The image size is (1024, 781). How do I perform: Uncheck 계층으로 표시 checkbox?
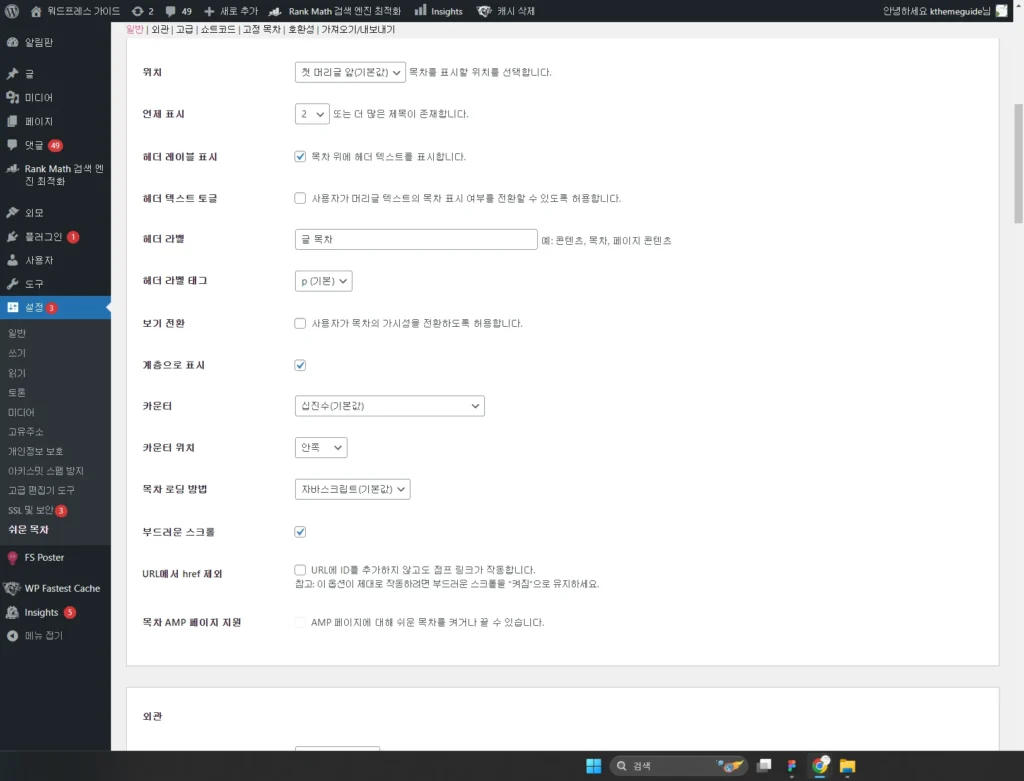[x=300, y=365]
